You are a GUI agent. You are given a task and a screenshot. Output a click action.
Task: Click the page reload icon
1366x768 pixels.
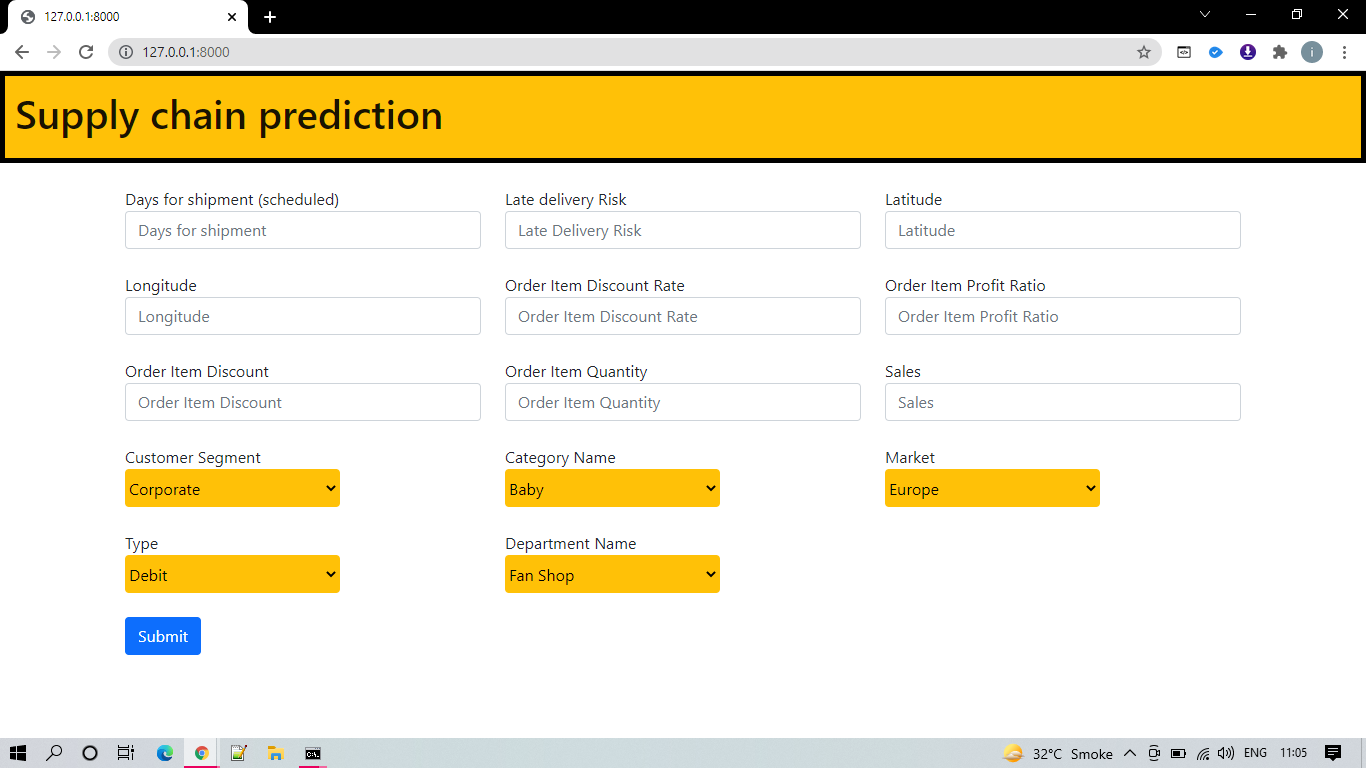pos(86,52)
